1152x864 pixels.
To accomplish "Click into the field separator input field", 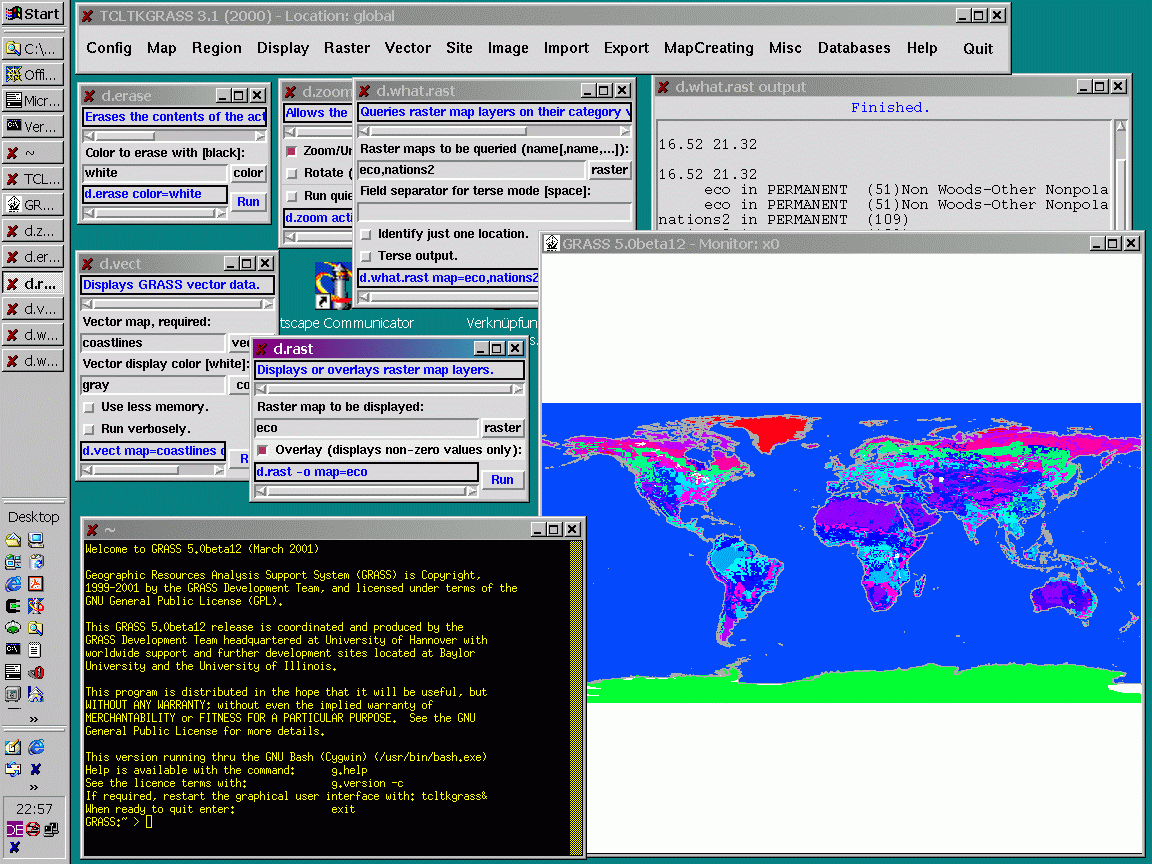I will [494, 212].
